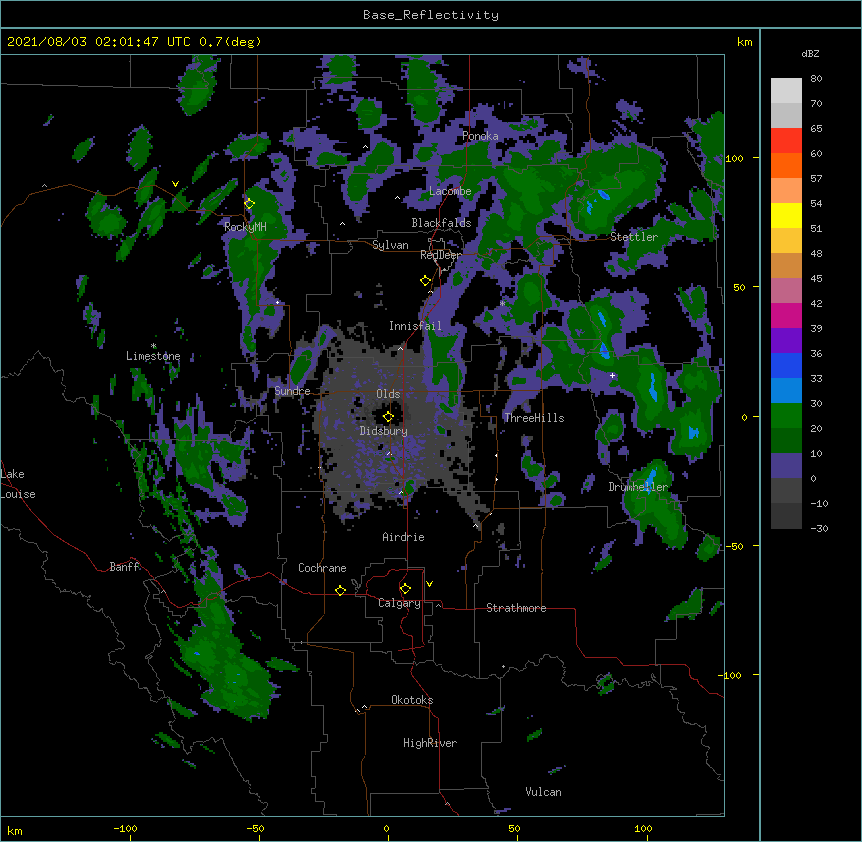Click the dark gray -10 dBZ legend swatch
Image resolution: width=862 pixels, height=842 pixels.
(x=786, y=516)
